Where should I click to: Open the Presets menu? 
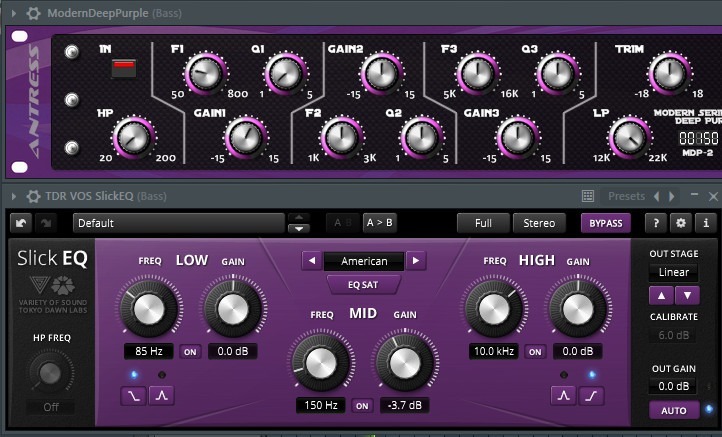(626, 196)
